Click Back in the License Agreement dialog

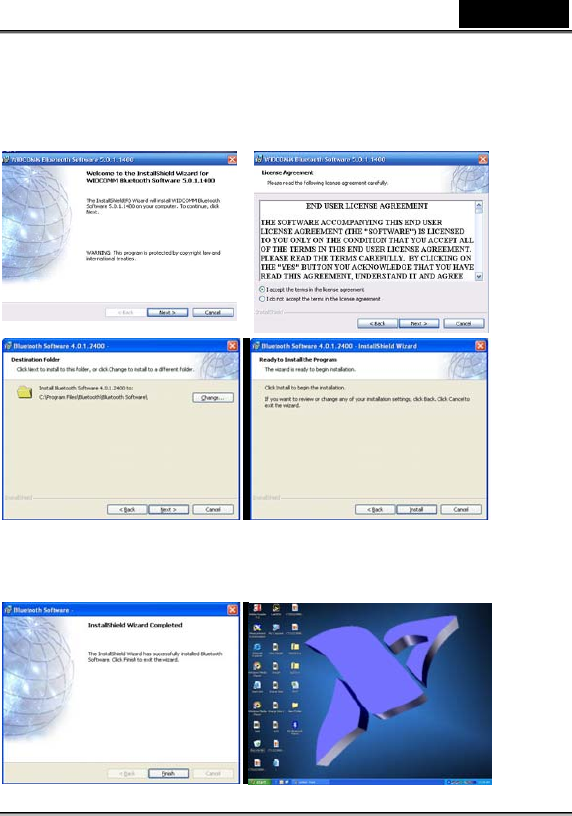(377, 323)
